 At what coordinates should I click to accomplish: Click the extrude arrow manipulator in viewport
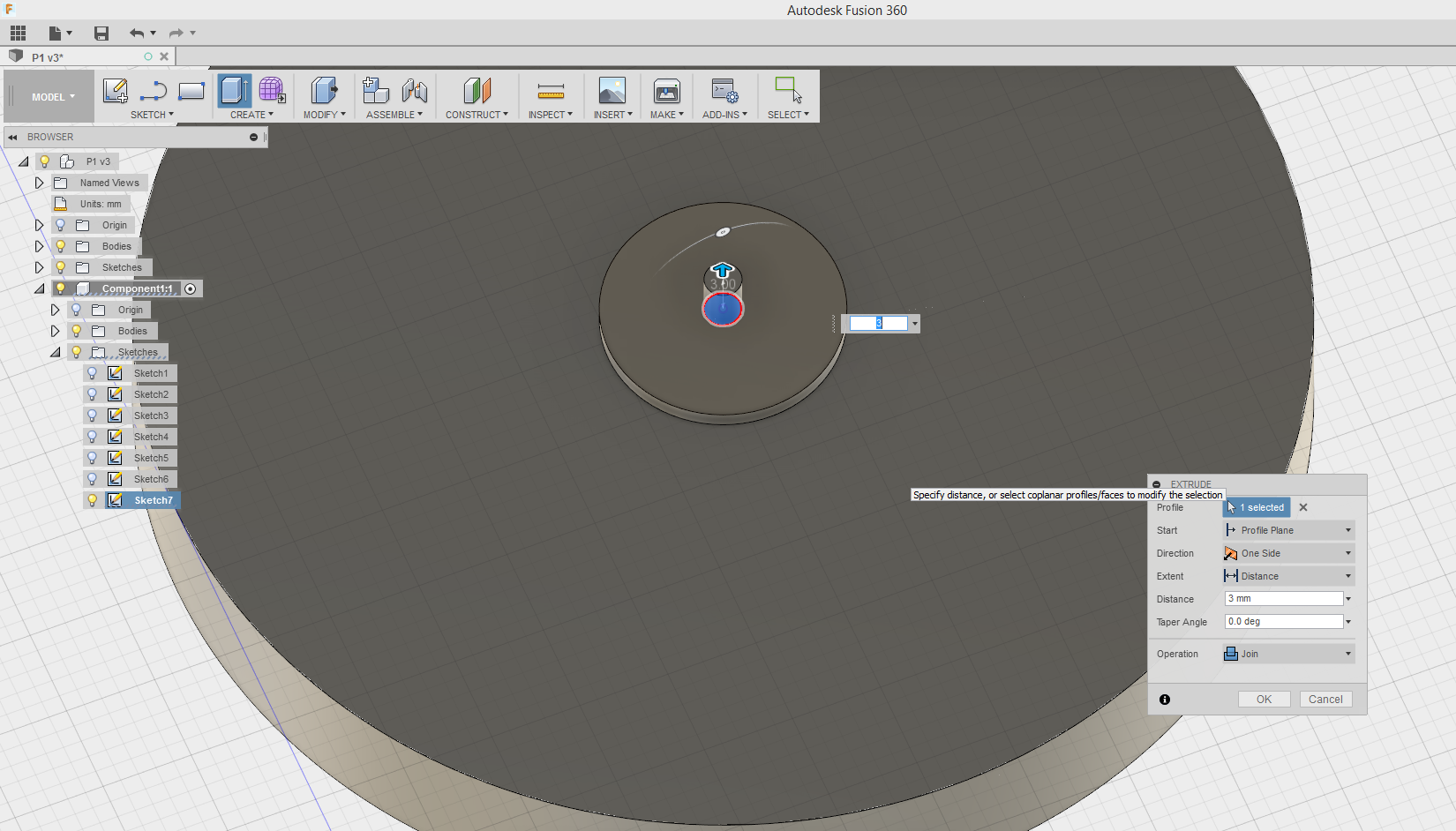723,270
